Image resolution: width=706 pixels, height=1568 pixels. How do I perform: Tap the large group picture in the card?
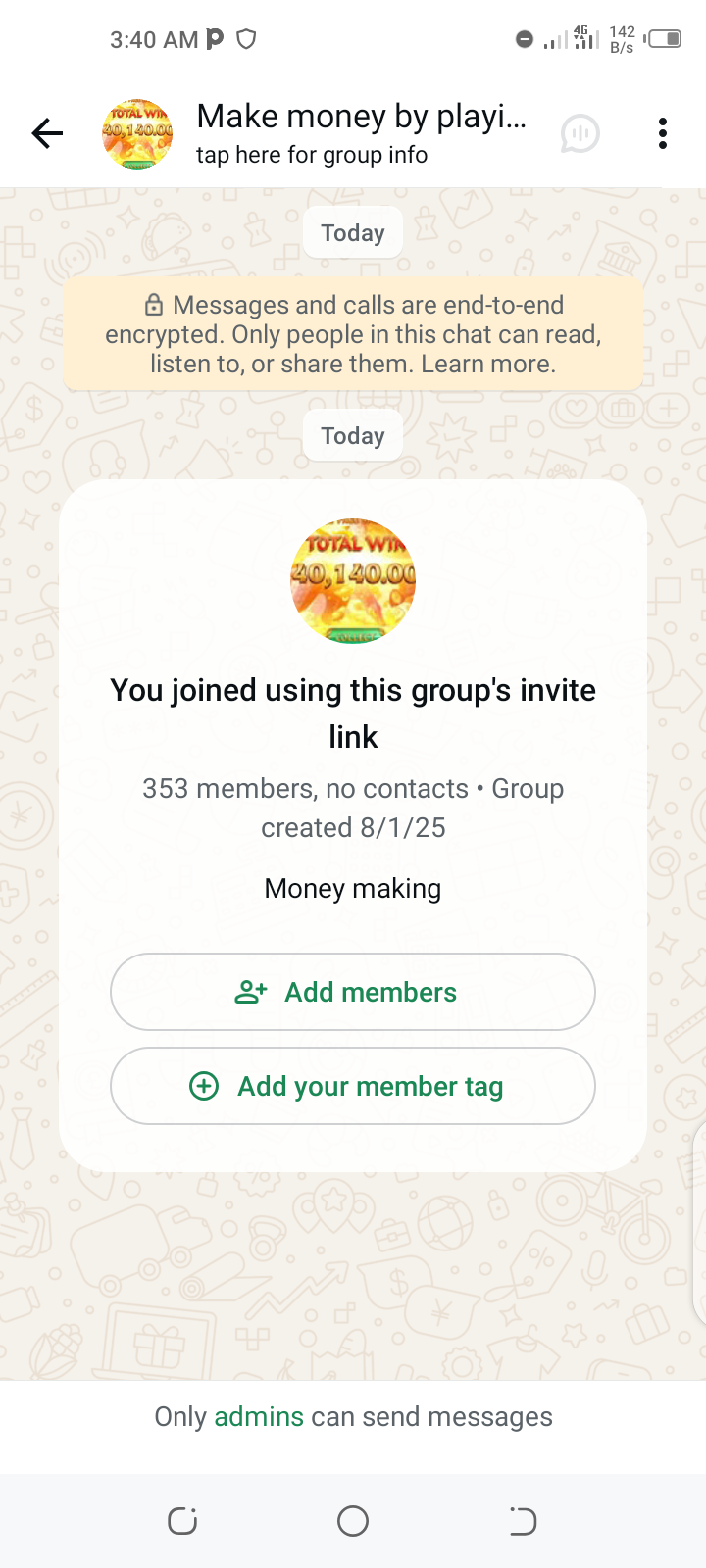pyautogui.click(x=353, y=580)
